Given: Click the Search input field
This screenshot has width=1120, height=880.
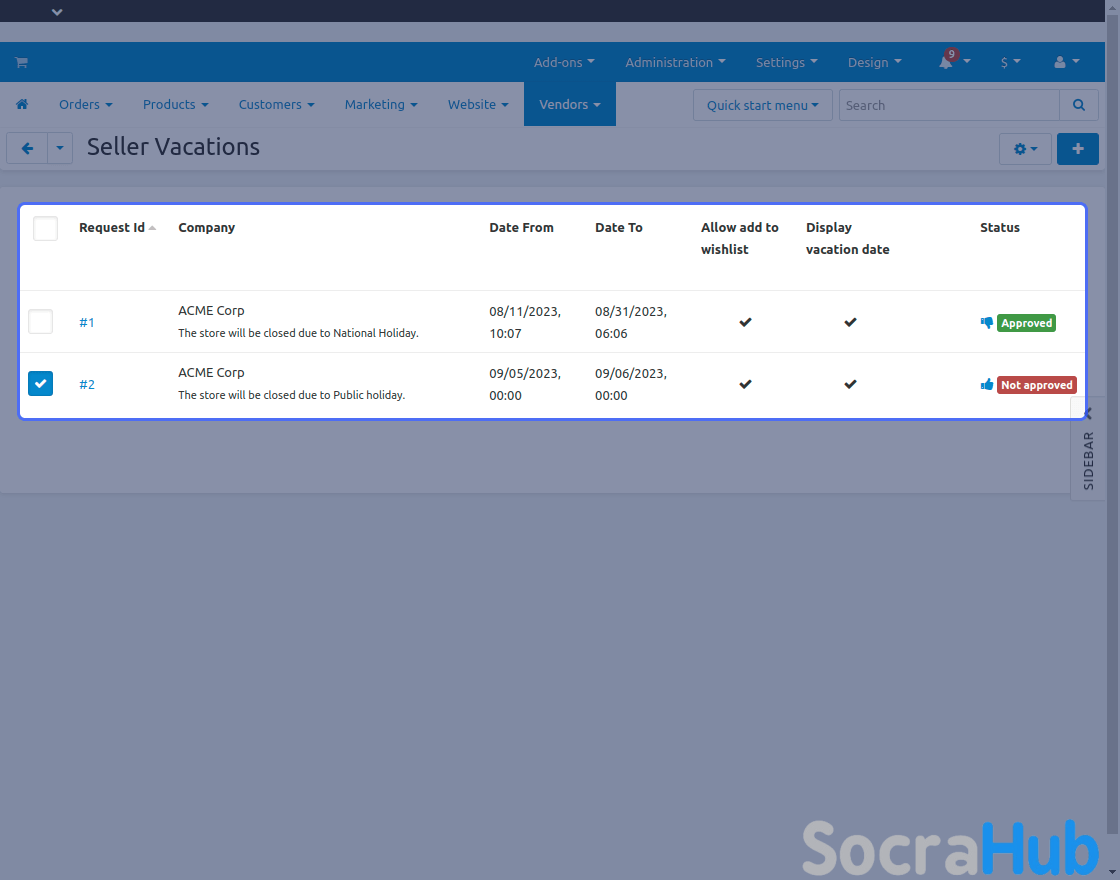Looking at the screenshot, I should coord(948,105).
